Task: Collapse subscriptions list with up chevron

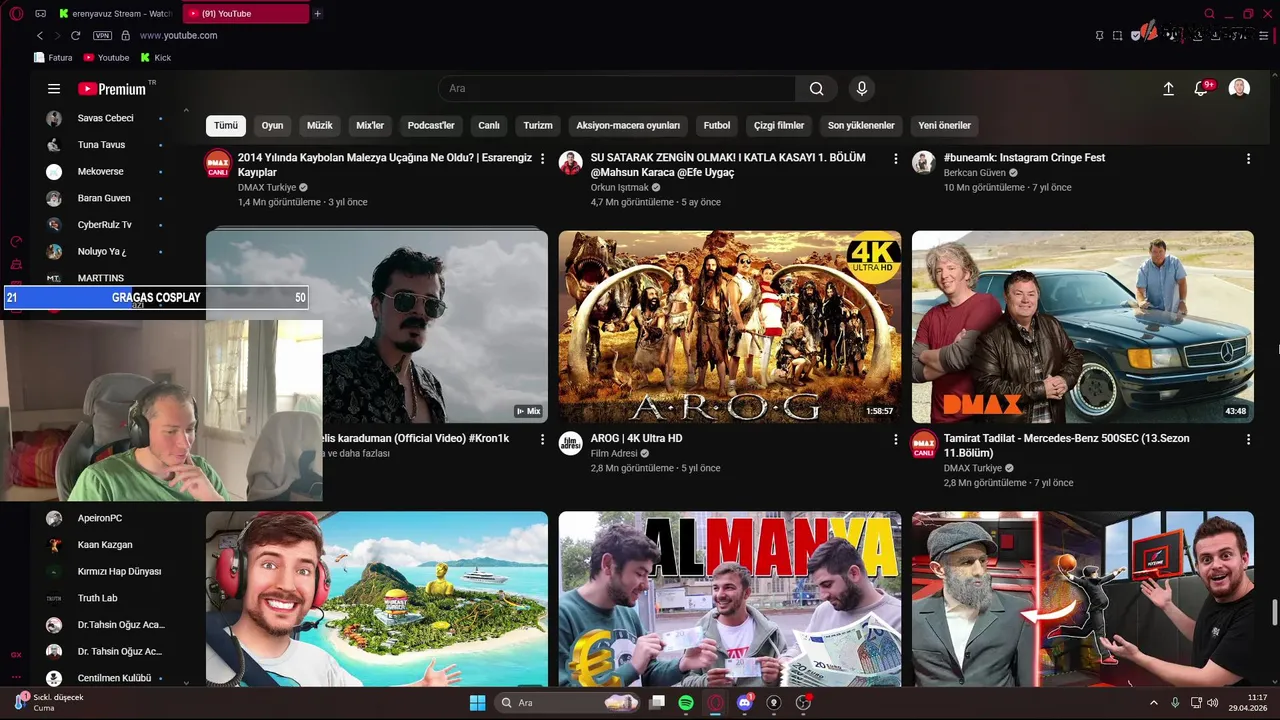Action: click(186, 110)
